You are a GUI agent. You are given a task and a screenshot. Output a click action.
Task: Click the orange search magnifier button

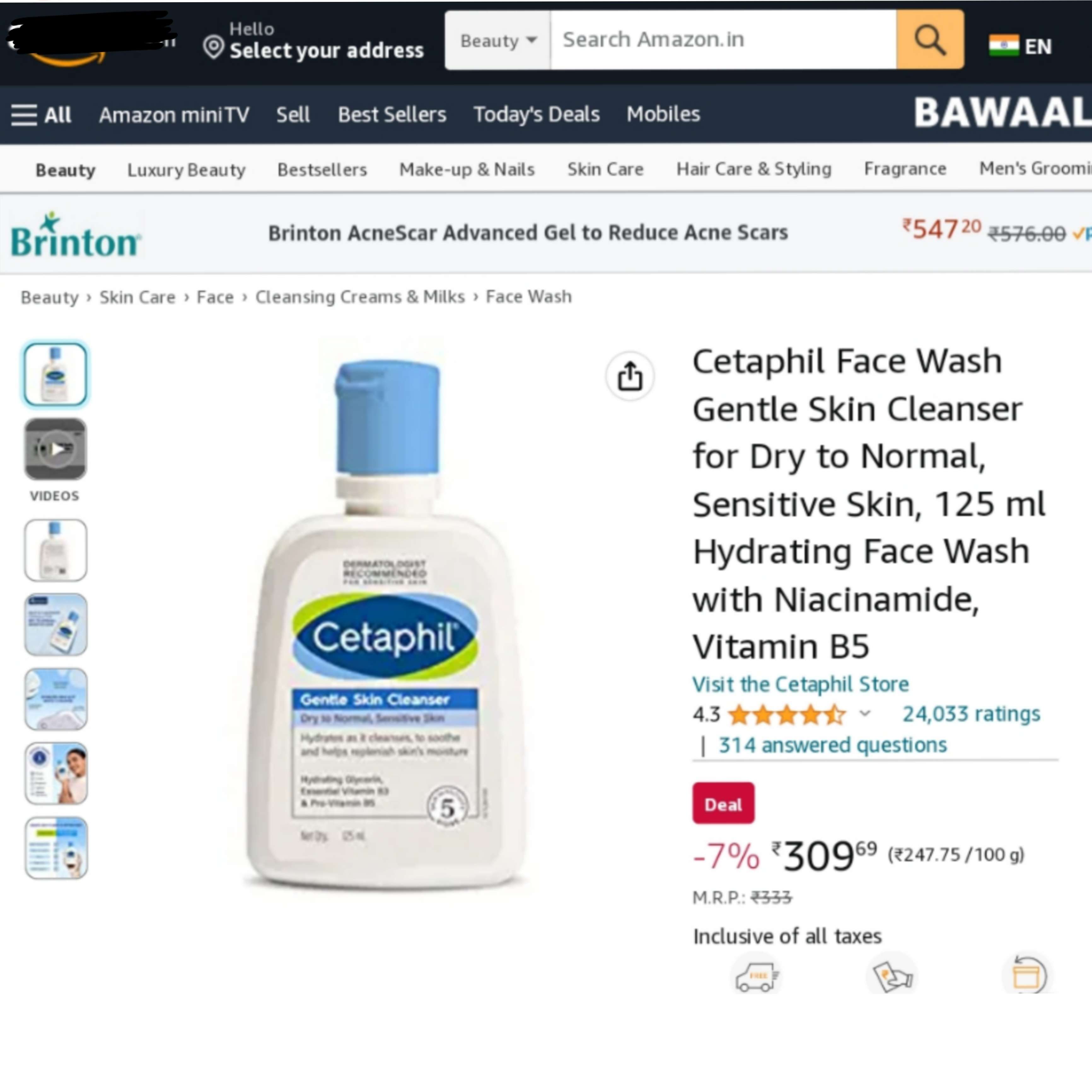(x=930, y=40)
